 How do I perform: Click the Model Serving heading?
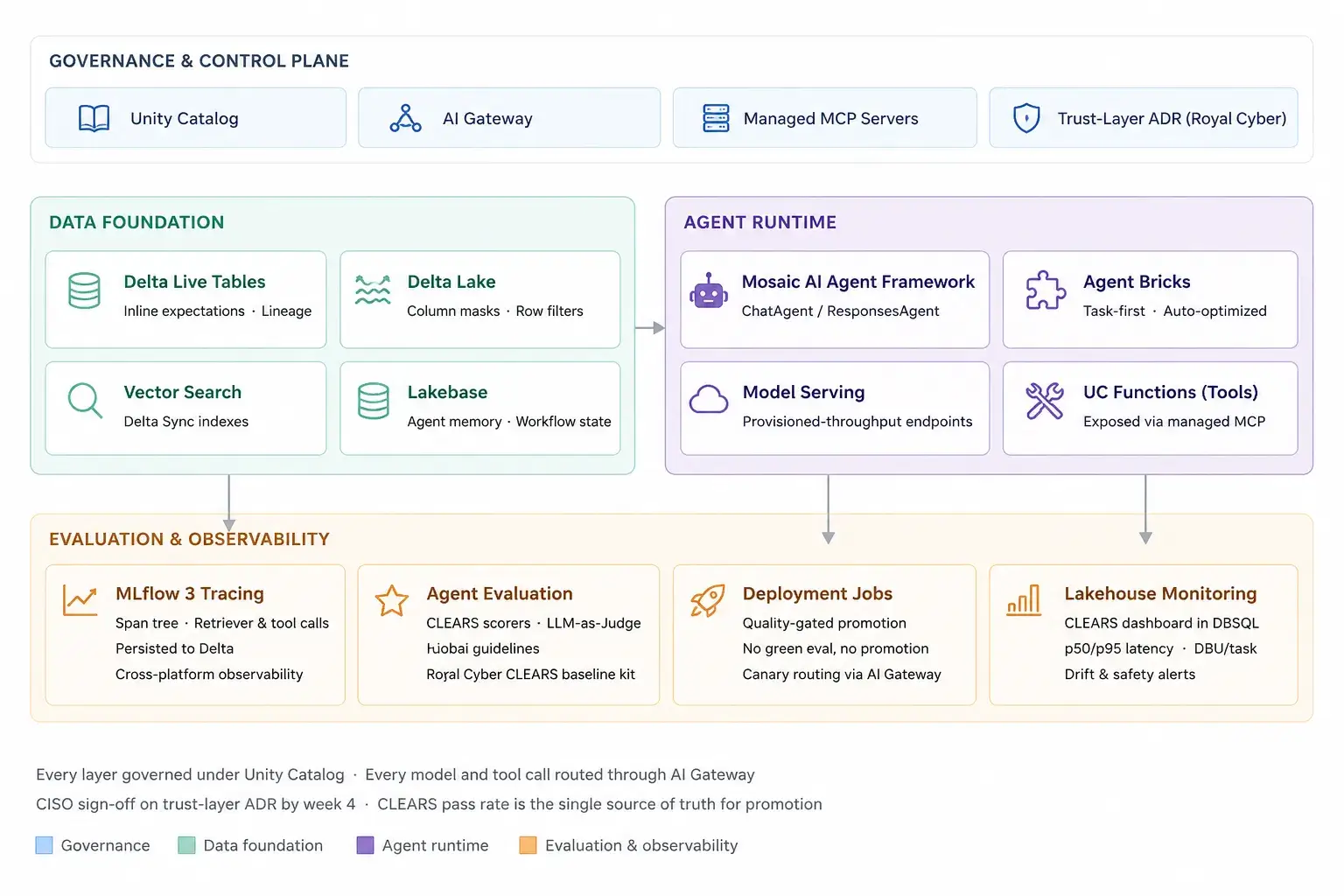[x=803, y=392]
